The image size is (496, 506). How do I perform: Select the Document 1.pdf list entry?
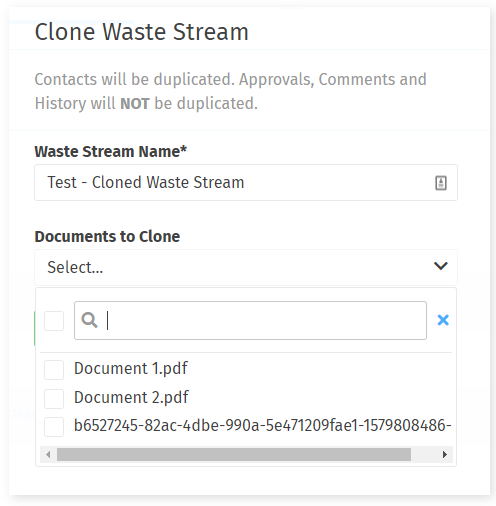coord(131,369)
